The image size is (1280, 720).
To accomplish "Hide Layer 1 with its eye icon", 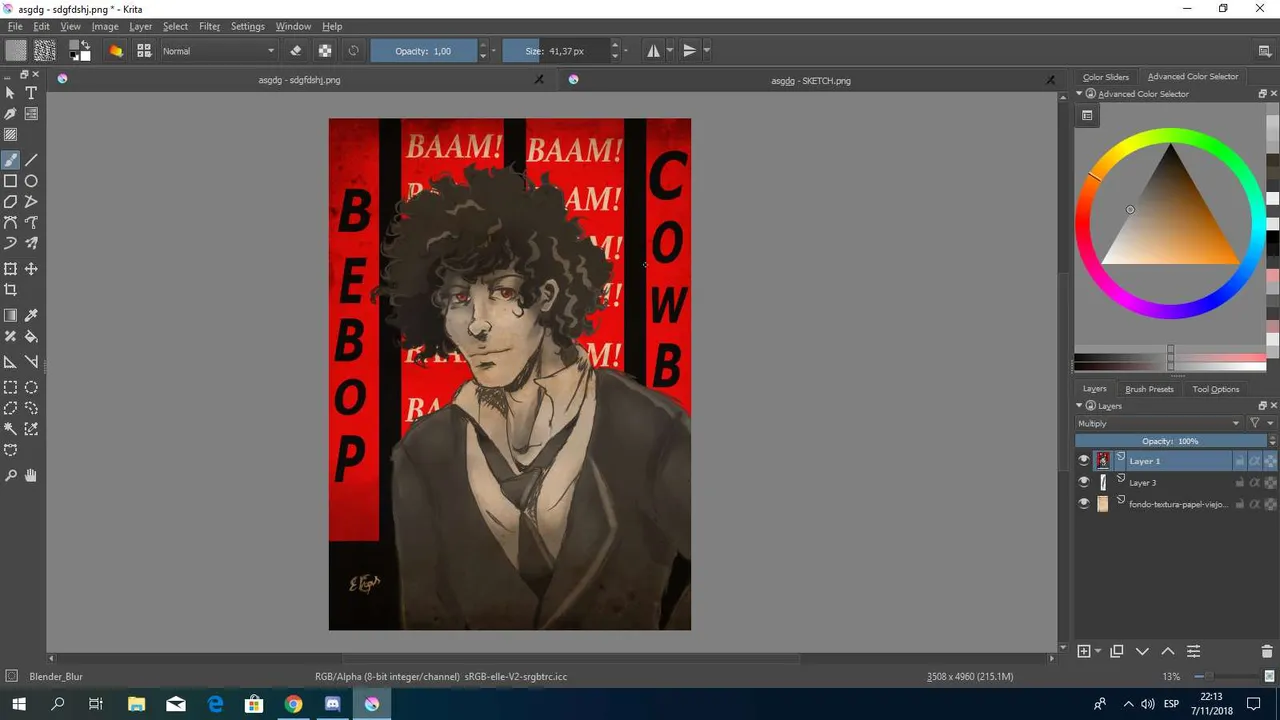I will [1083, 461].
